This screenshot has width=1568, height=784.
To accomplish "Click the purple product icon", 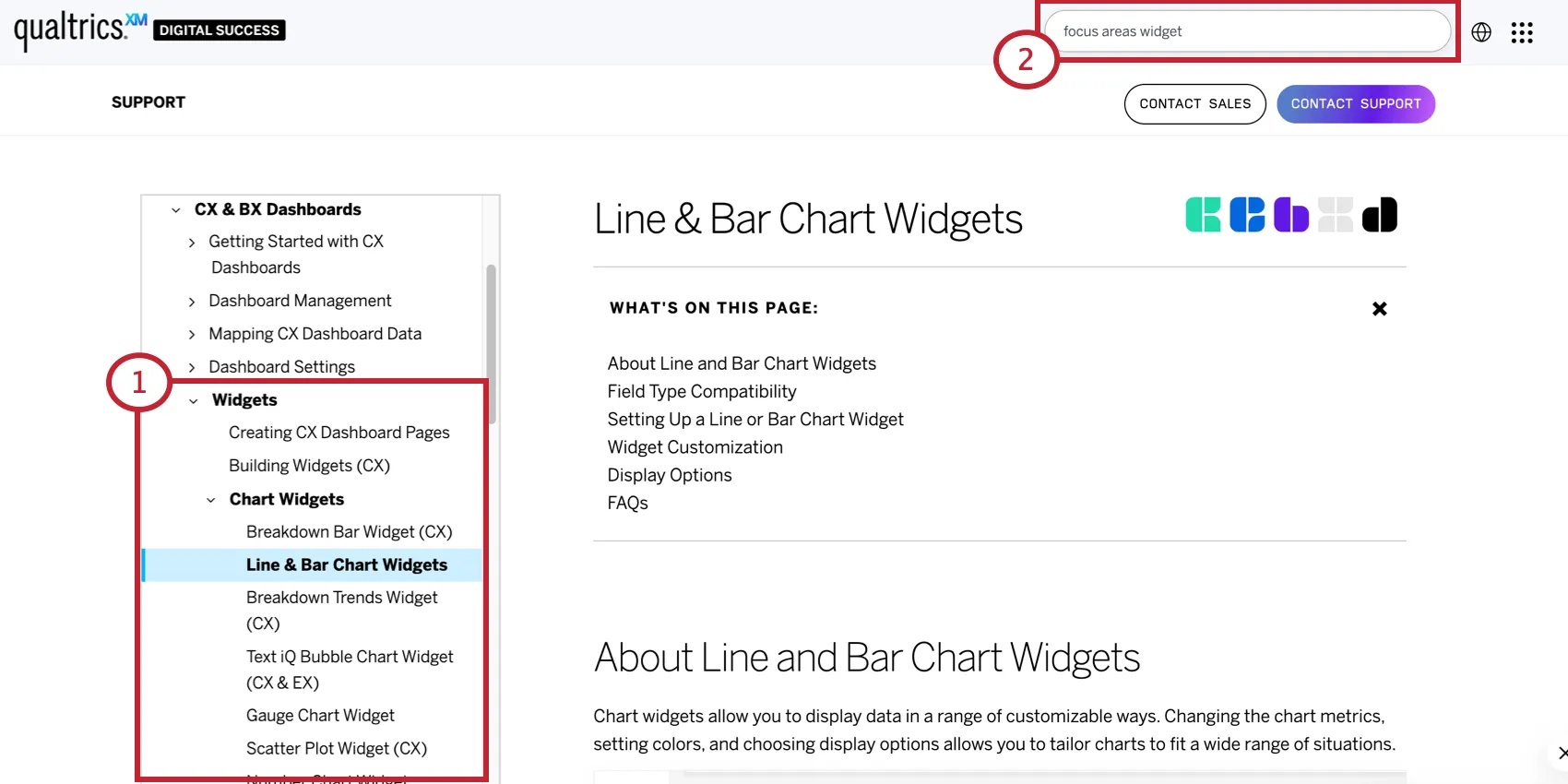I will pos(1291,215).
